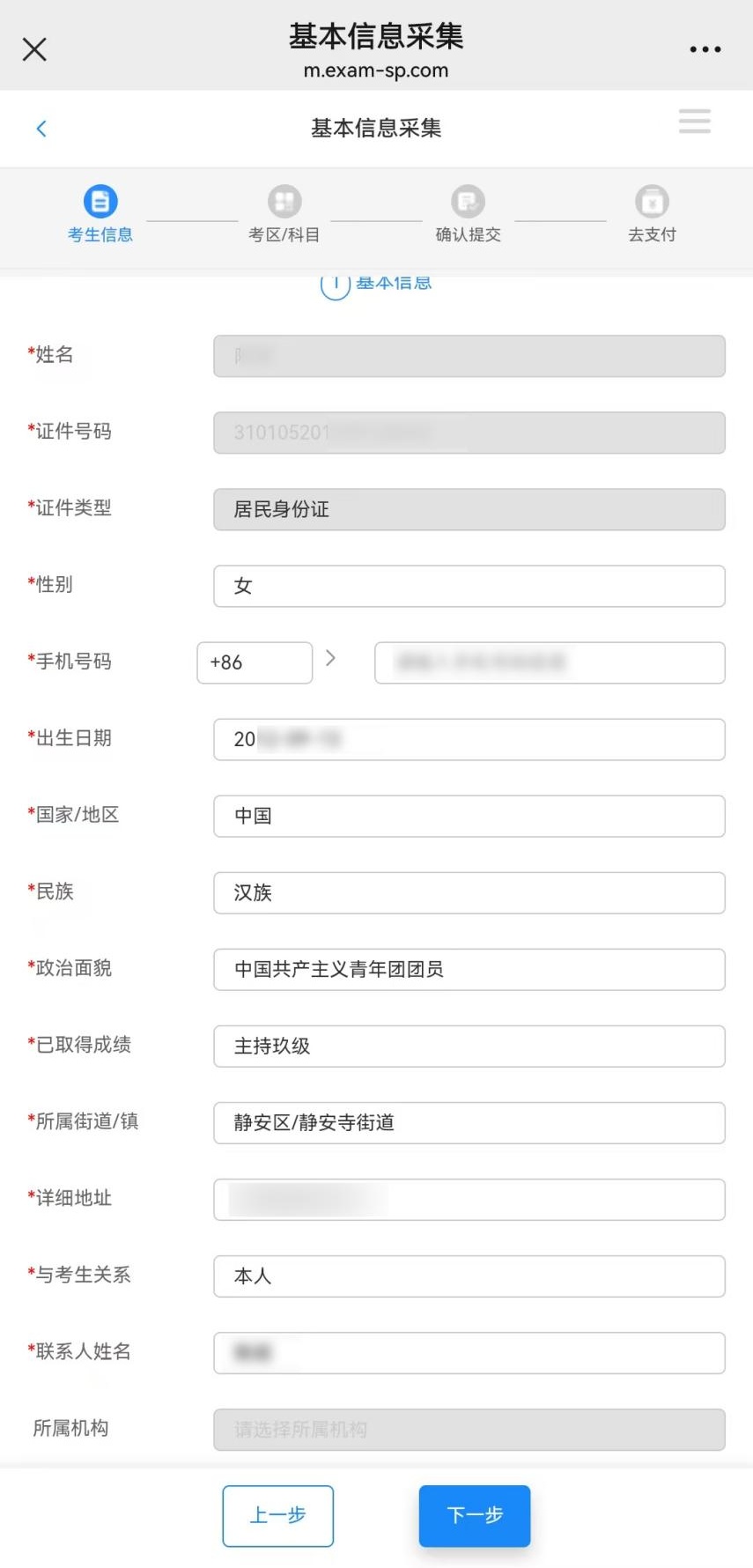The height and width of the screenshot is (1568, 753).
Task: Select the 国家/地区 field showing 中国
Action: point(469,816)
